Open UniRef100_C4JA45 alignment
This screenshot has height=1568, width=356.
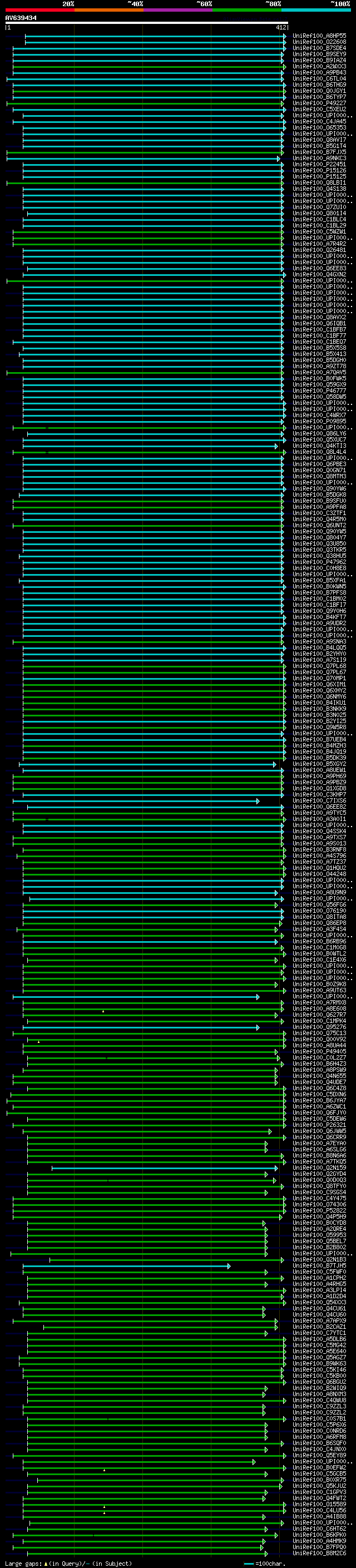pos(319,121)
